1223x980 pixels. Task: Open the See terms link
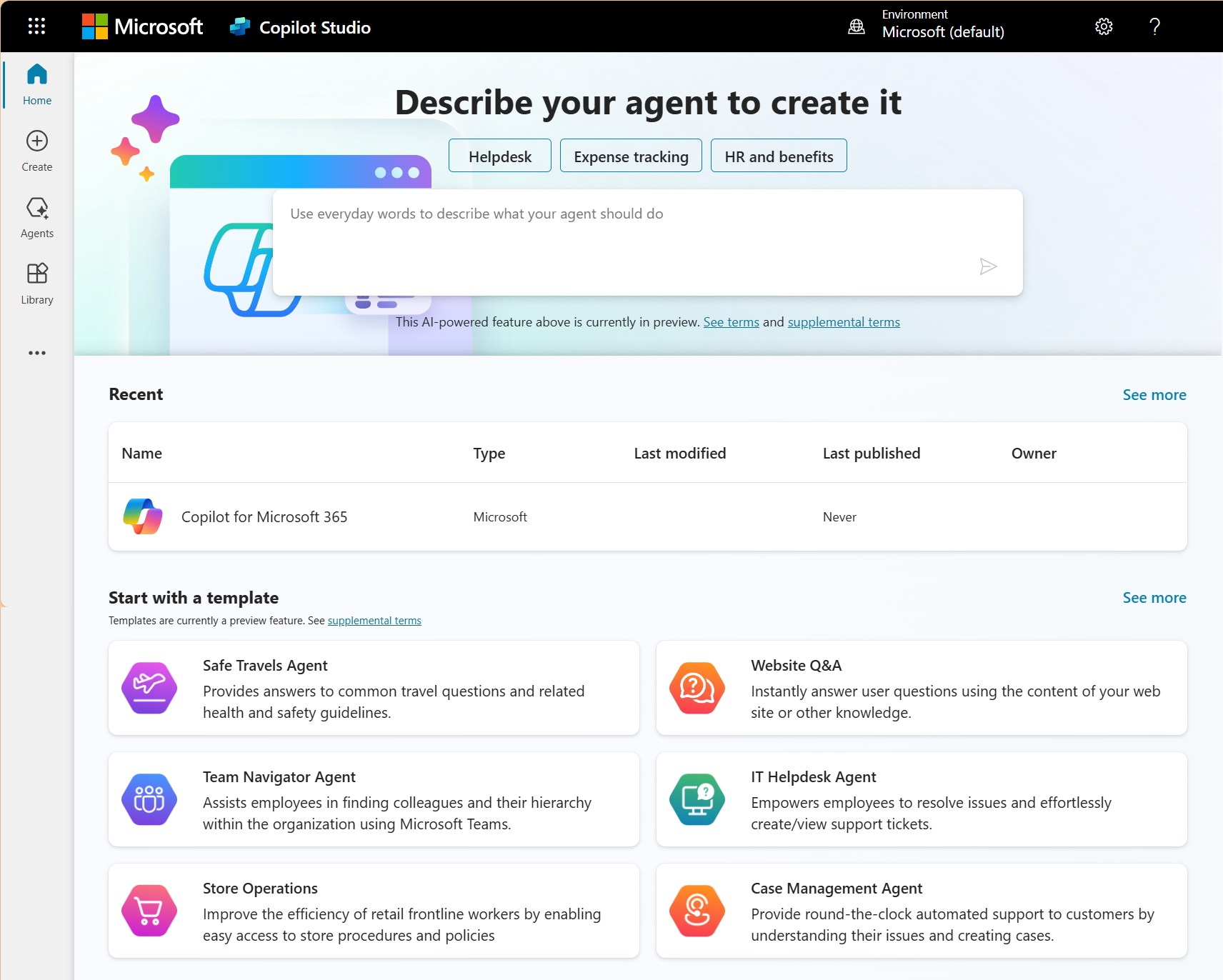731,321
